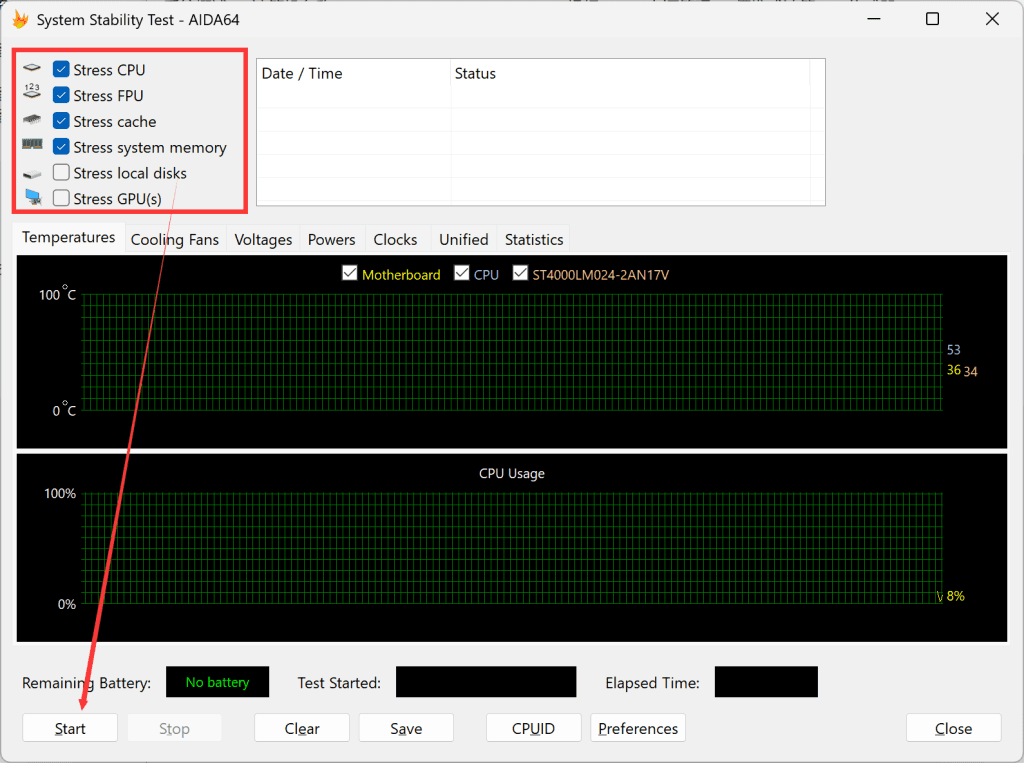
Task: Uncheck Stress system memory checkbox
Action: pyautogui.click(x=61, y=146)
